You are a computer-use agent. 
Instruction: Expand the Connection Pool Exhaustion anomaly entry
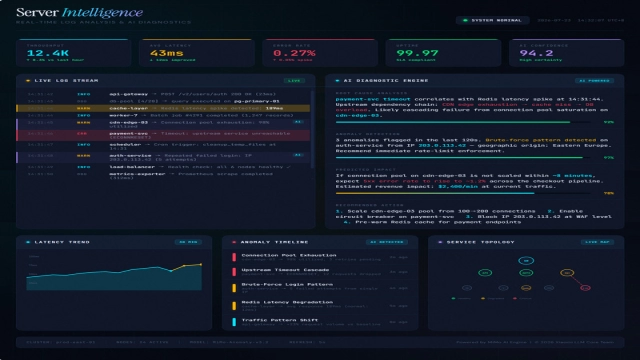[320, 257]
